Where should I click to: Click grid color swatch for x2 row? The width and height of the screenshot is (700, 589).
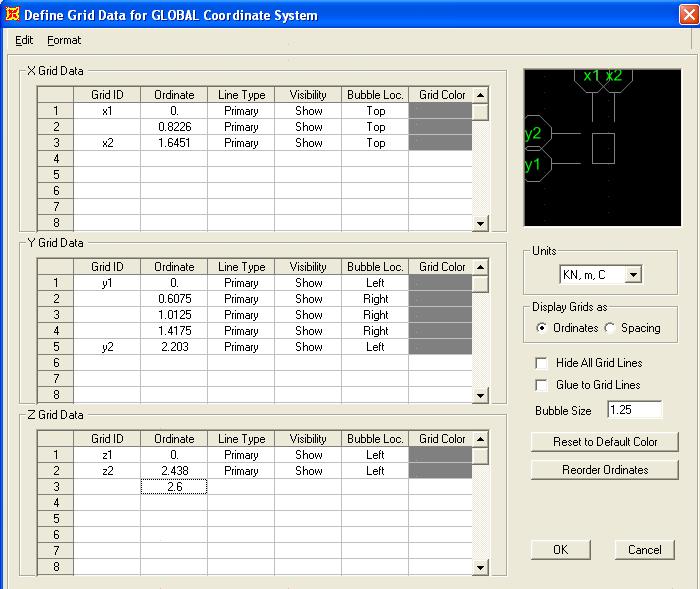pyautogui.click(x=440, y=143)
